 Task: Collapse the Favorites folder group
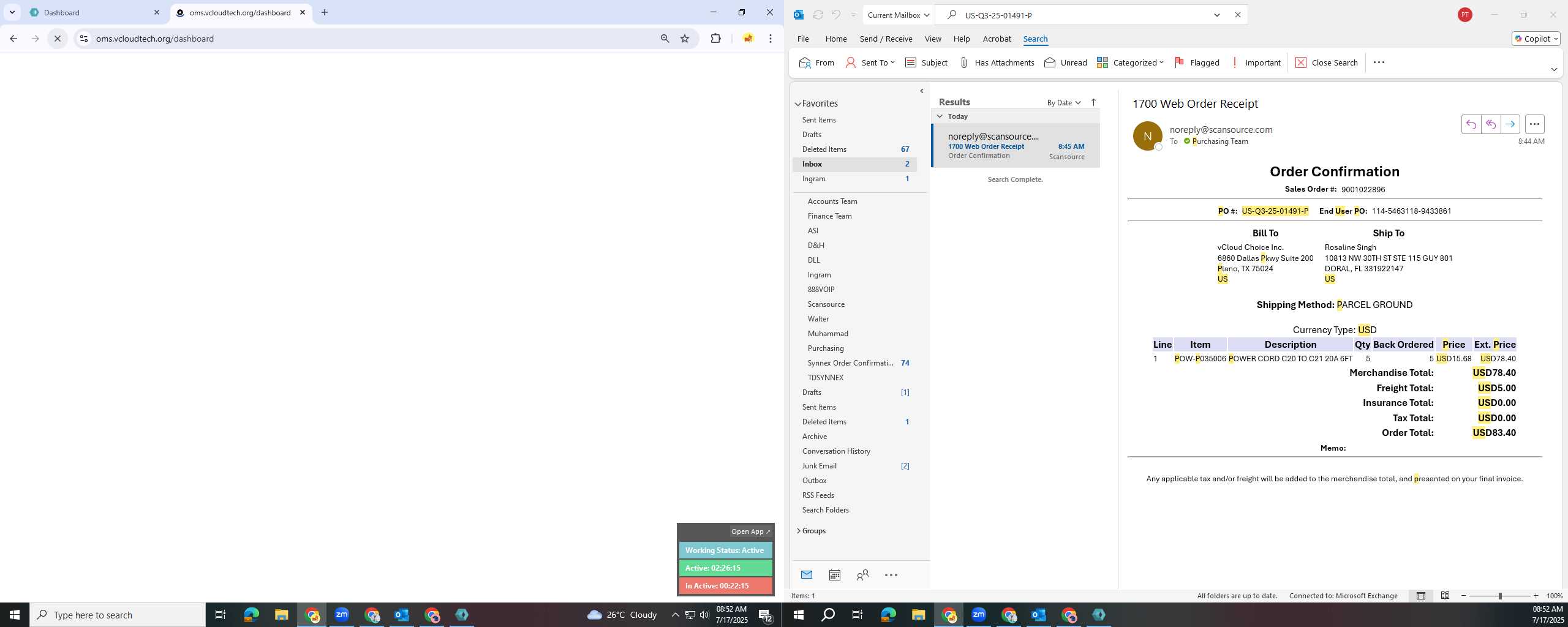point(798,104)
